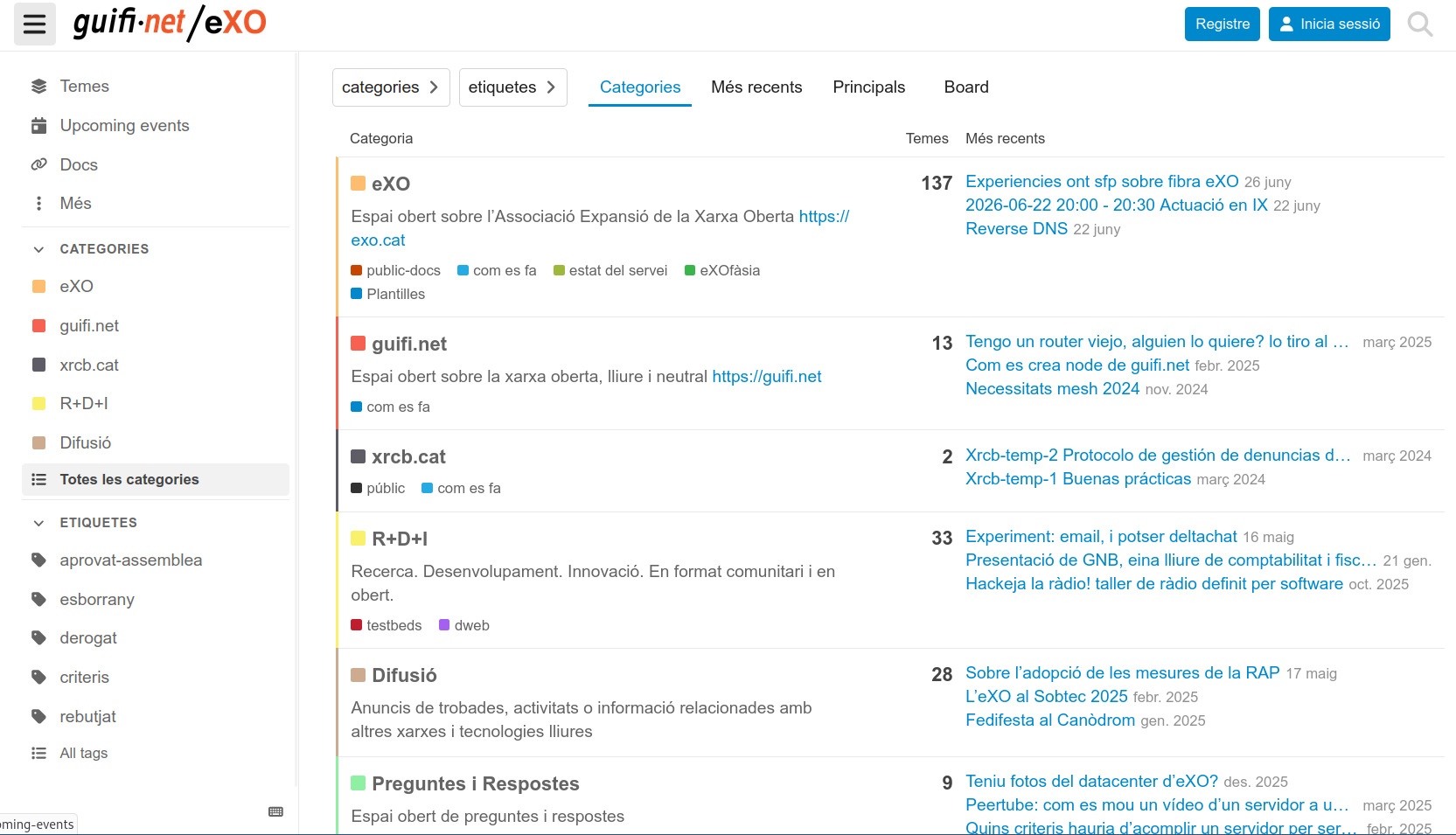Image resolution: width=1456 pixels, height=835 pixels.
Task: Click the Temes layers icon in sidebar
Action: [38, 87]
